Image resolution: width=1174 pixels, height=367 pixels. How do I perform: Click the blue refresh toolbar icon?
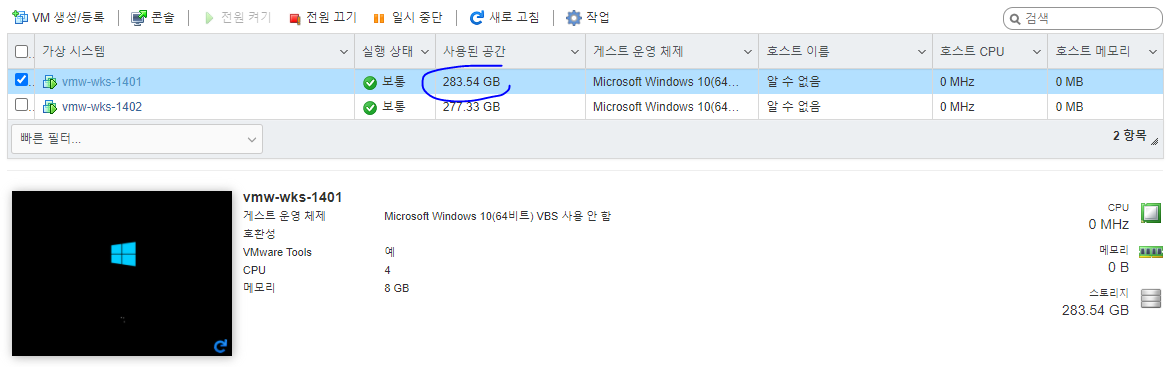pyautogui.click(x=476, y=17)
